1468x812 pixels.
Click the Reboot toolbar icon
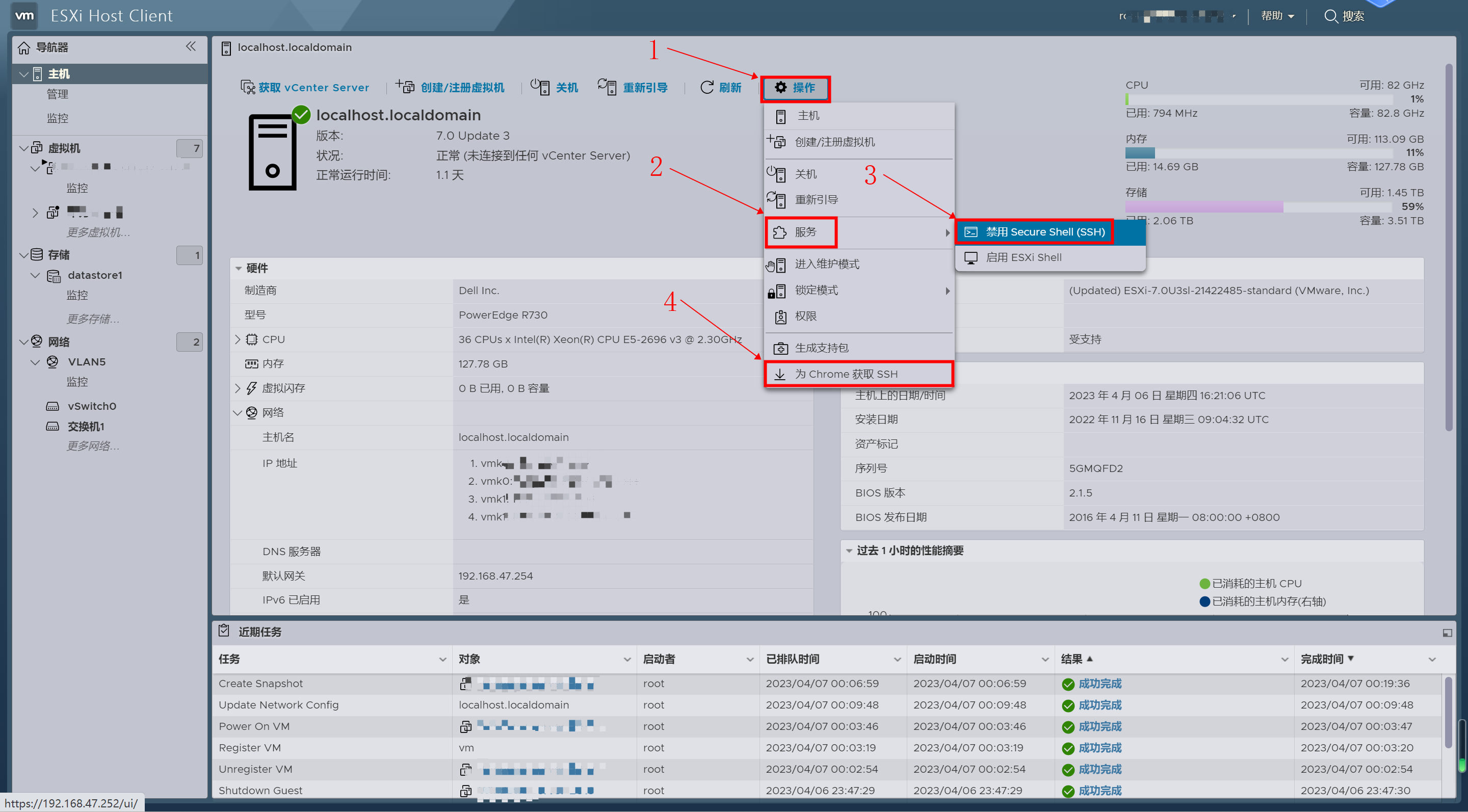[607, 87]
